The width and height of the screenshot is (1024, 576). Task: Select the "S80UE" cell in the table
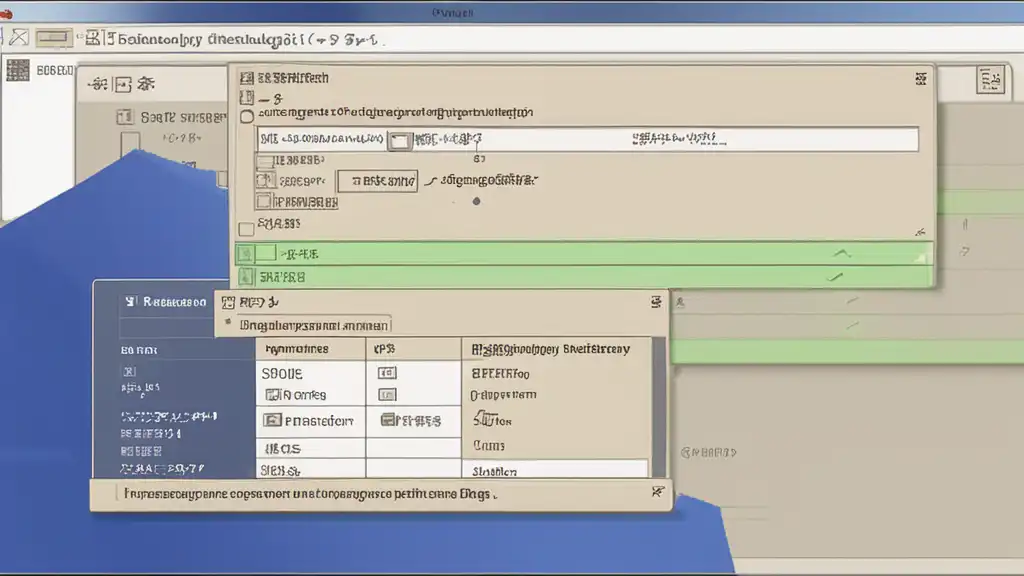click(282, 374)
